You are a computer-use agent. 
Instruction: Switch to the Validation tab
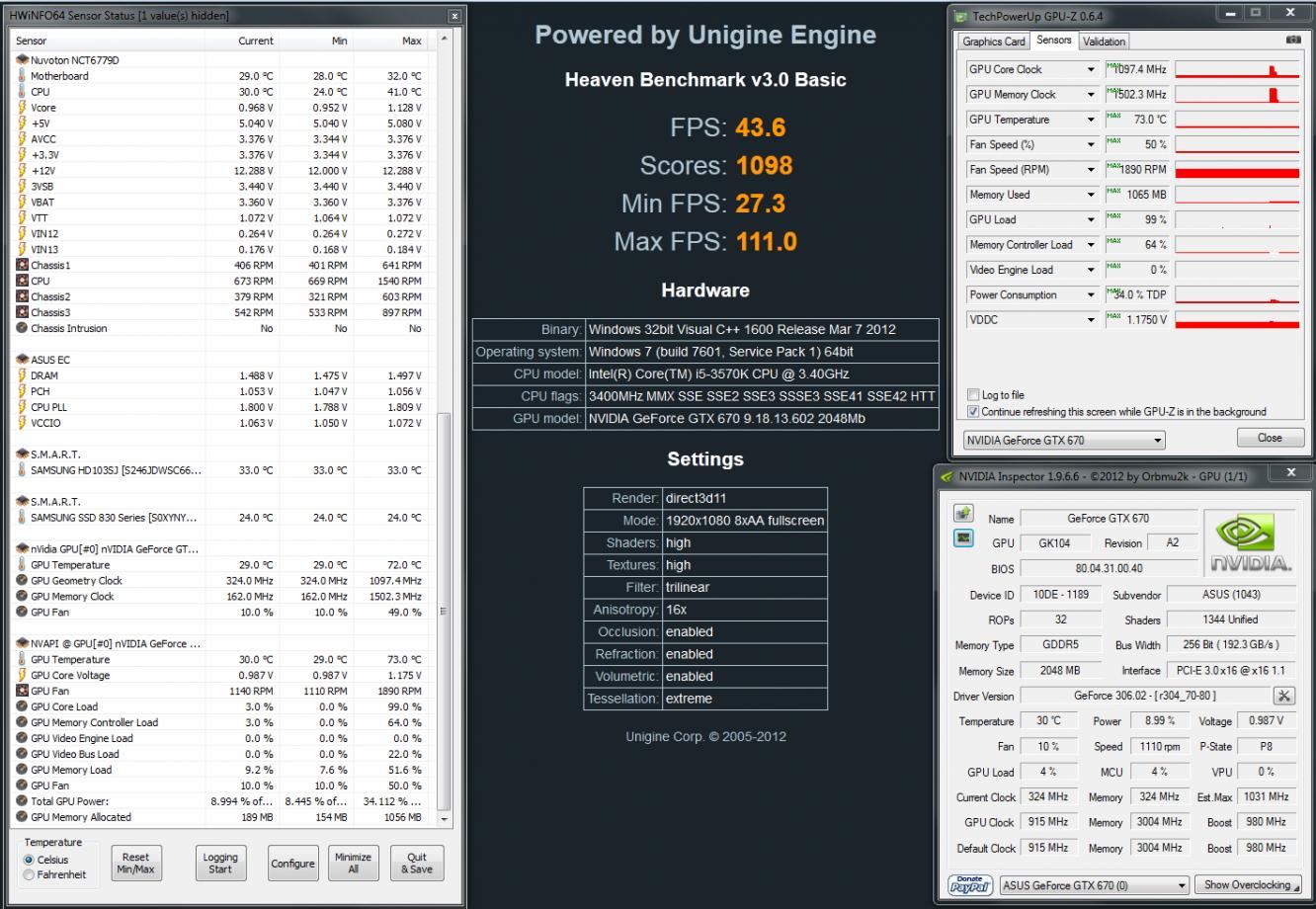pos(1104,41)
